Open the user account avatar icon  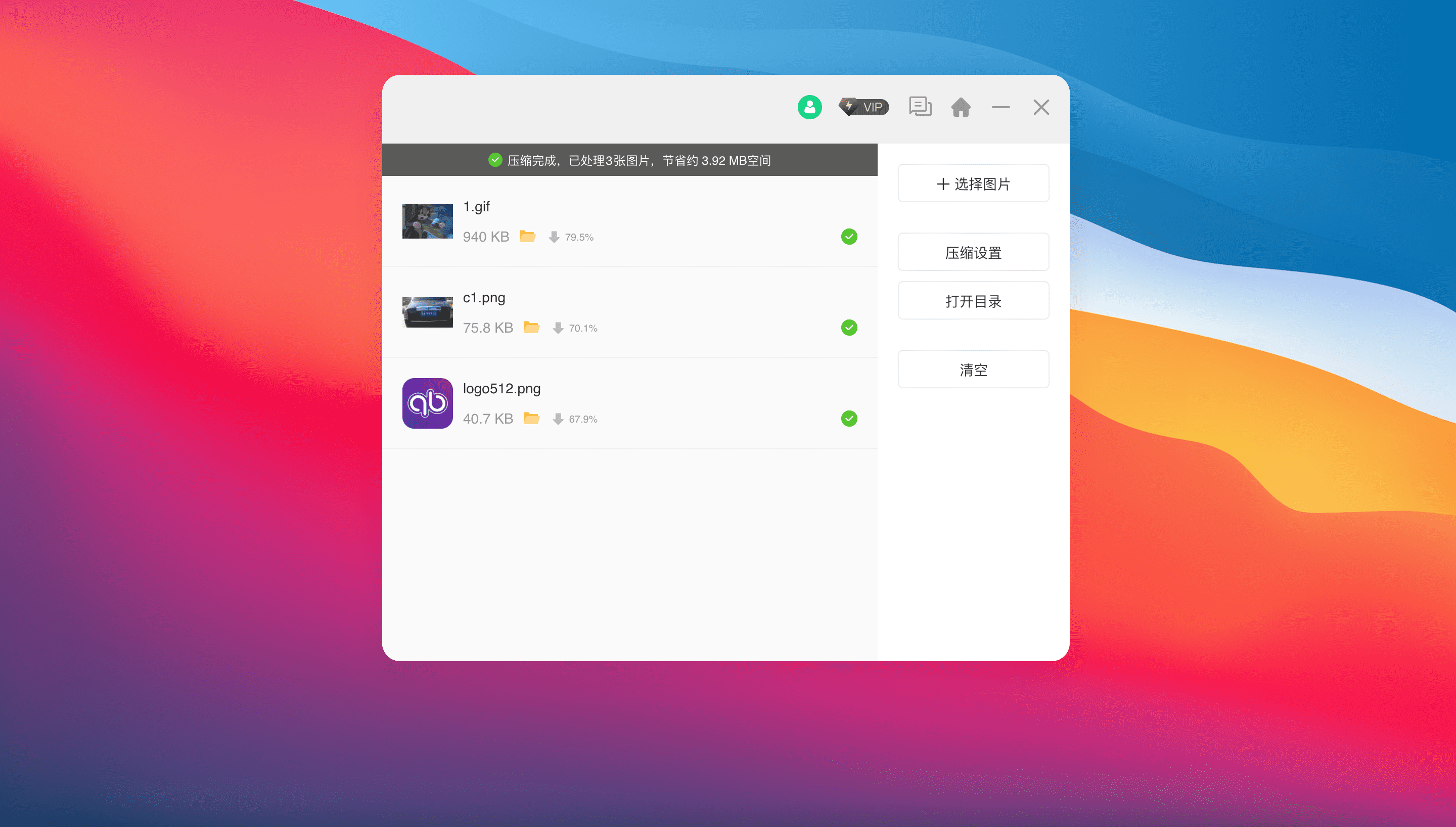coord(809,107)
